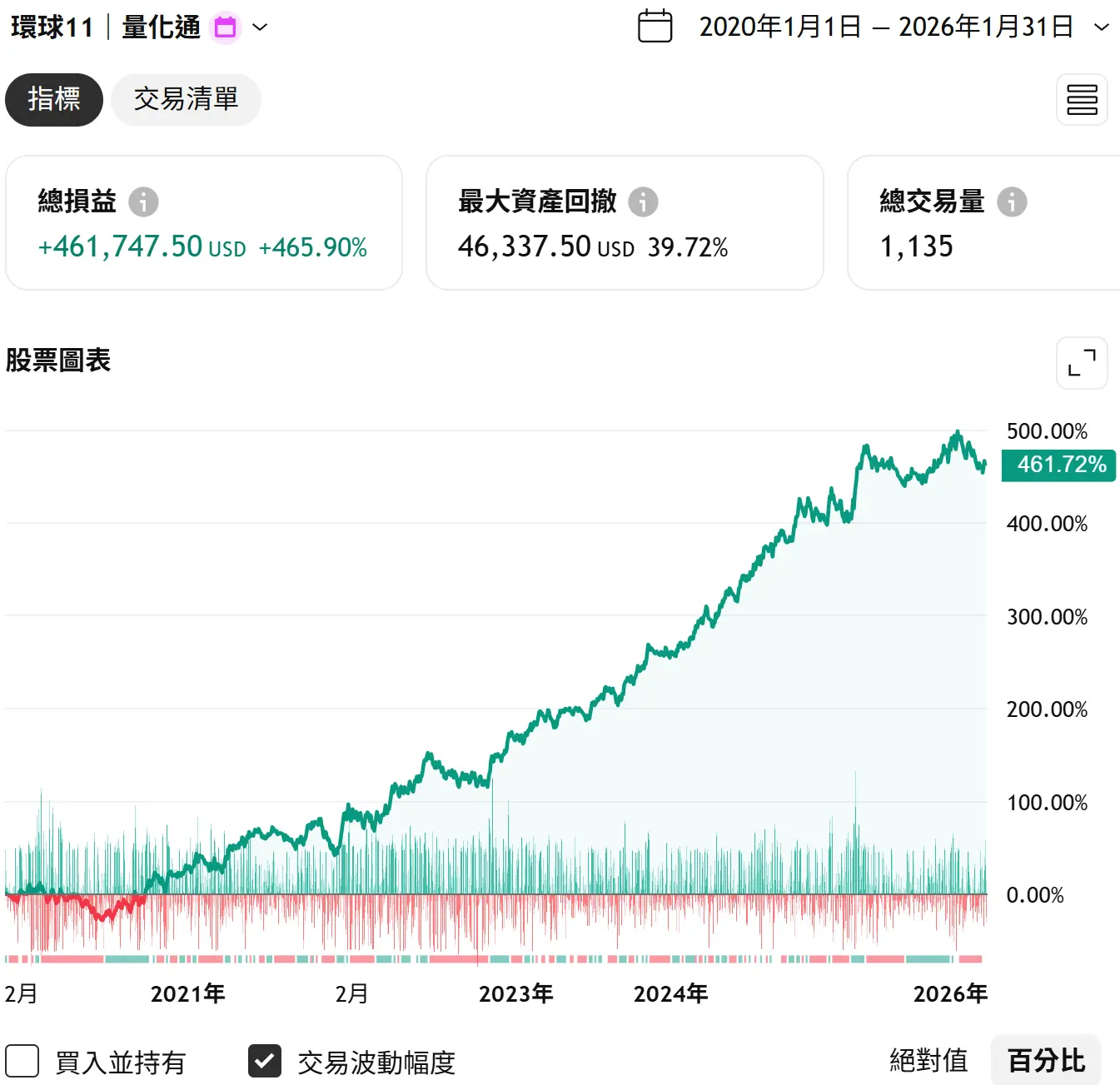
Task: Expand the 股票圖表 chart to fullscreen
Action: (1082, 363)
